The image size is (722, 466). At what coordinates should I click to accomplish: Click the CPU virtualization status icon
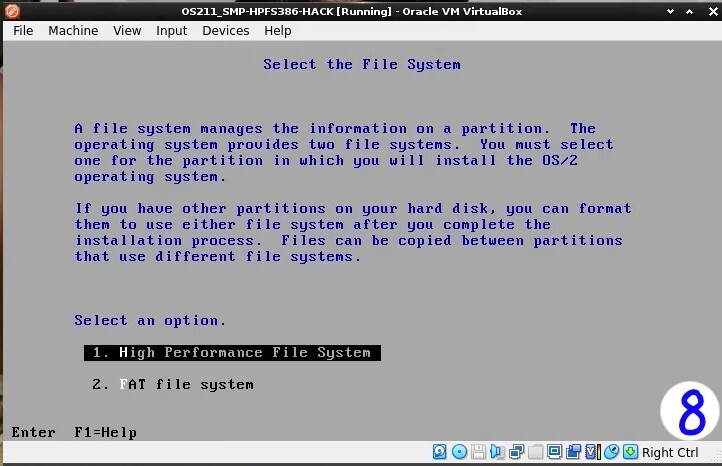(x=593, y=452)
